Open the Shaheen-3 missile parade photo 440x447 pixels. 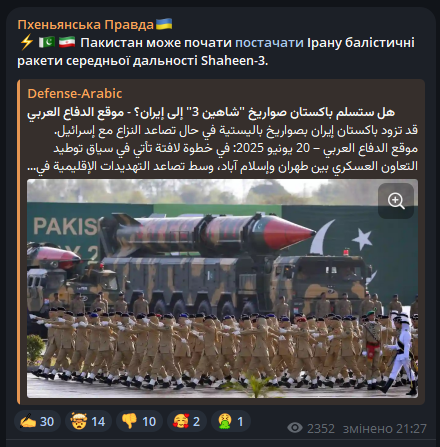(222, 289)
